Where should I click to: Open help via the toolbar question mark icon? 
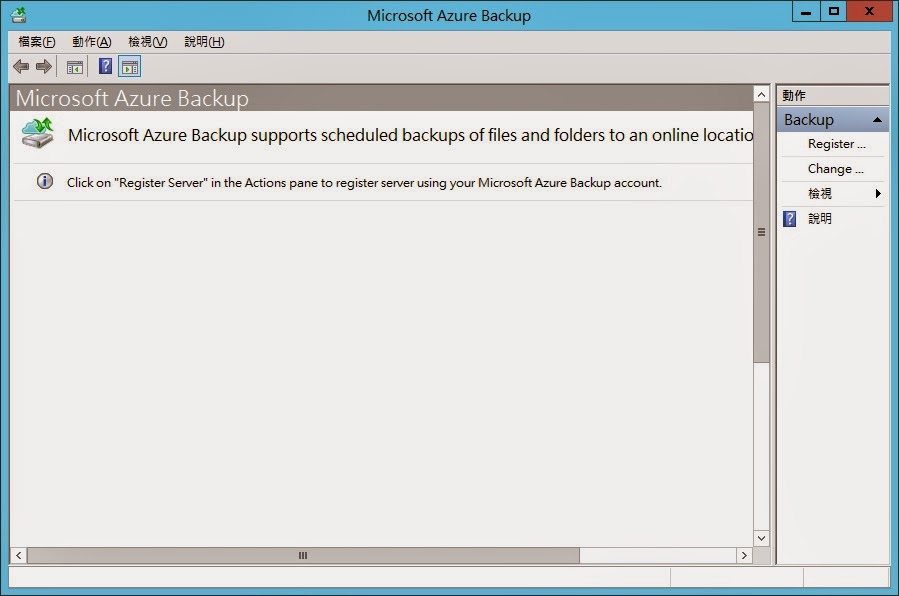(x=105, y=66)
